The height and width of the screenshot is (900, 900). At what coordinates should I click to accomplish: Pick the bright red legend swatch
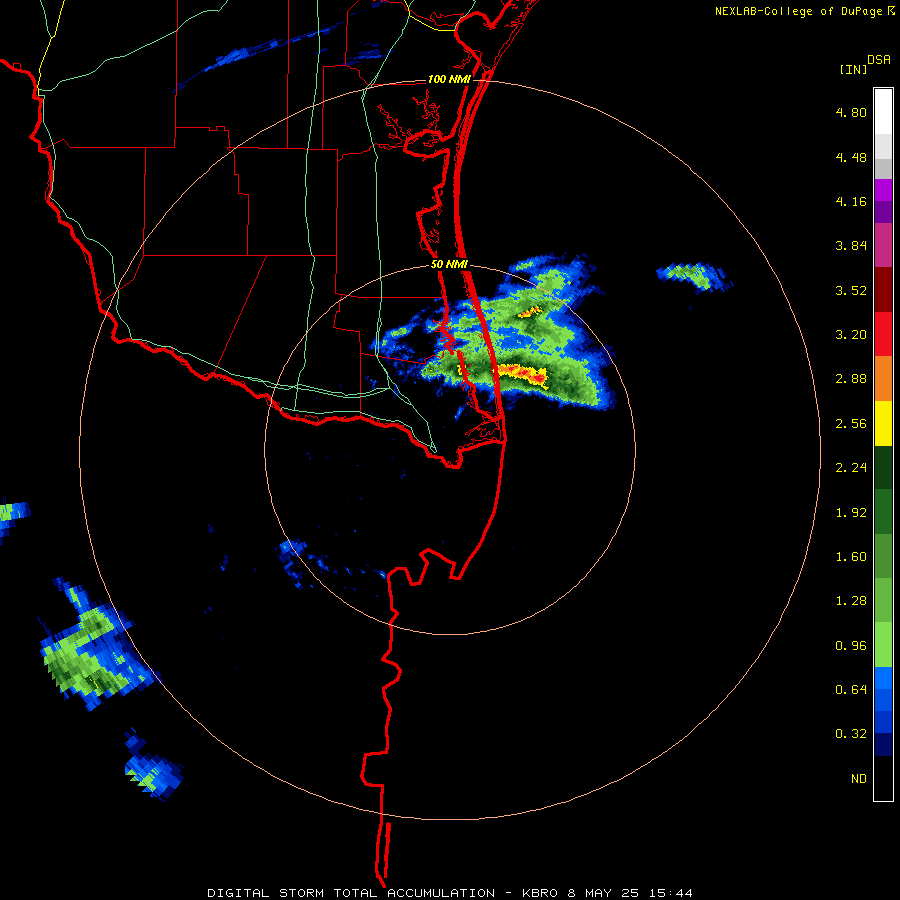883,334
